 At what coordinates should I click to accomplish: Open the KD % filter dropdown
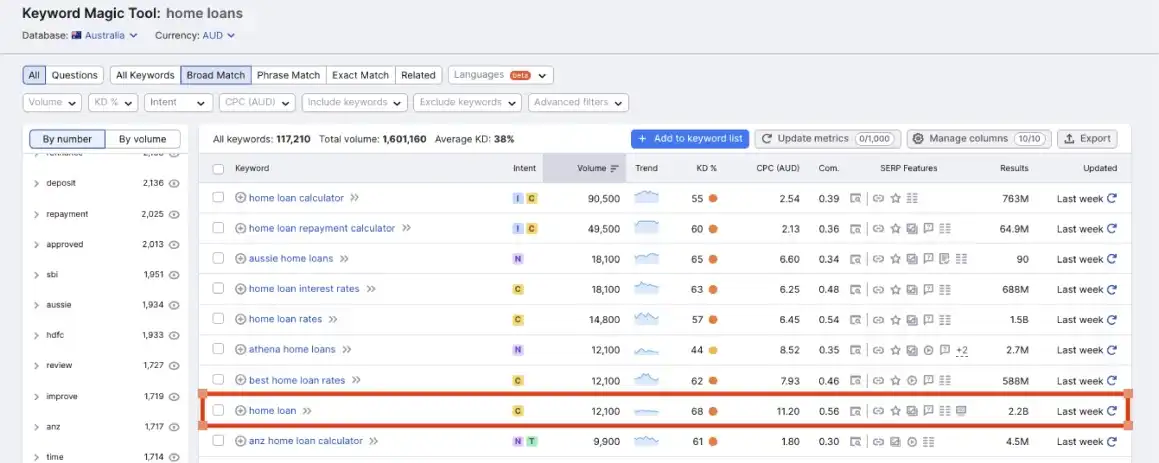click(x=113, y=103)
